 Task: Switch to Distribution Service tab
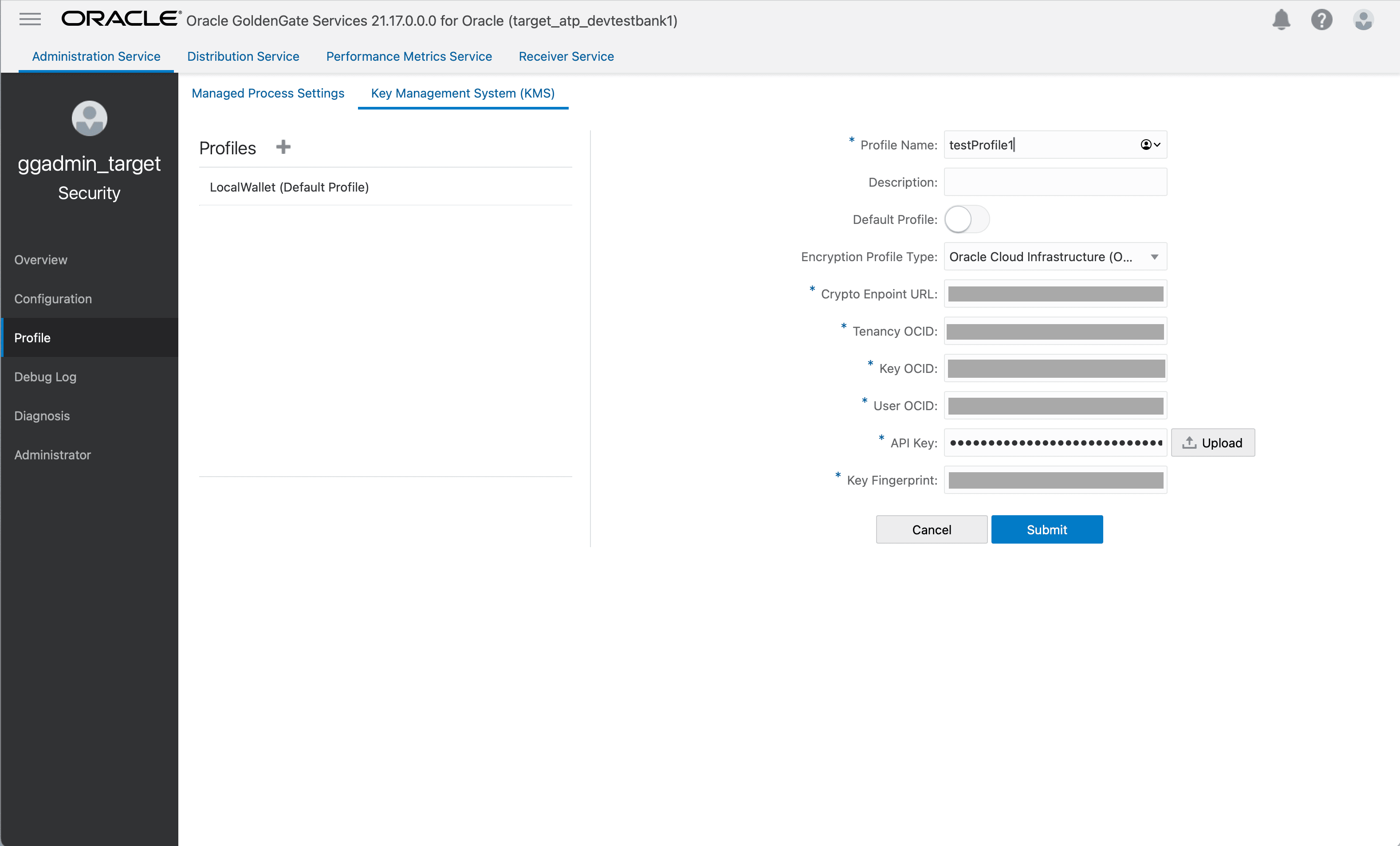click(243, 56)
